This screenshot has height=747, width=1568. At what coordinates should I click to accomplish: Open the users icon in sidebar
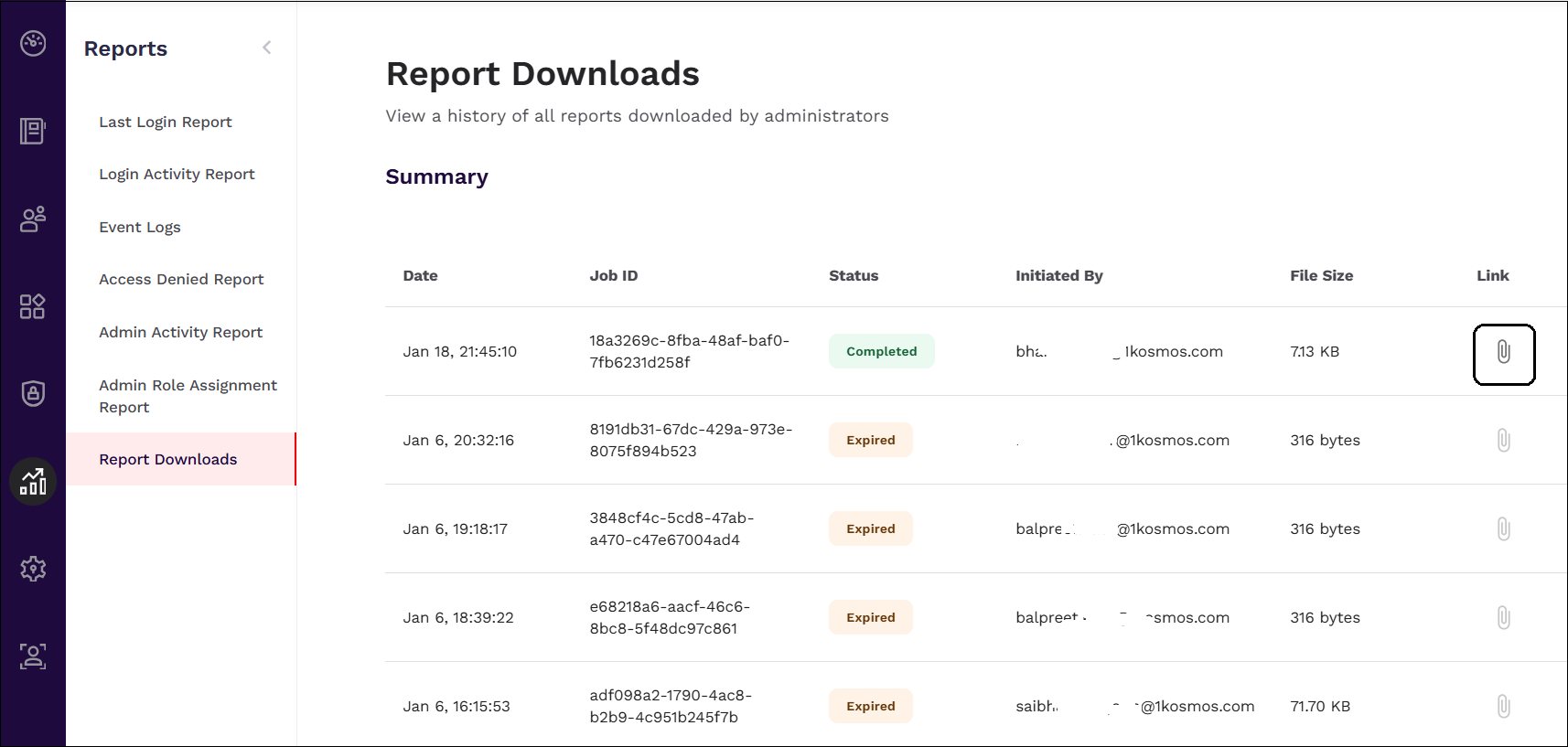(33, 219)
